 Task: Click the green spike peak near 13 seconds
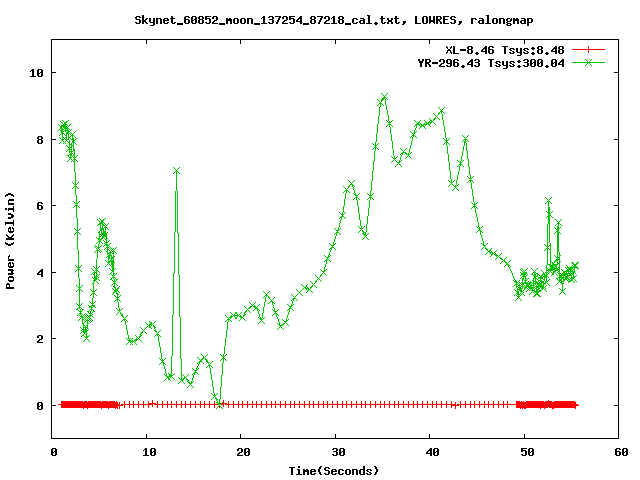176,171
